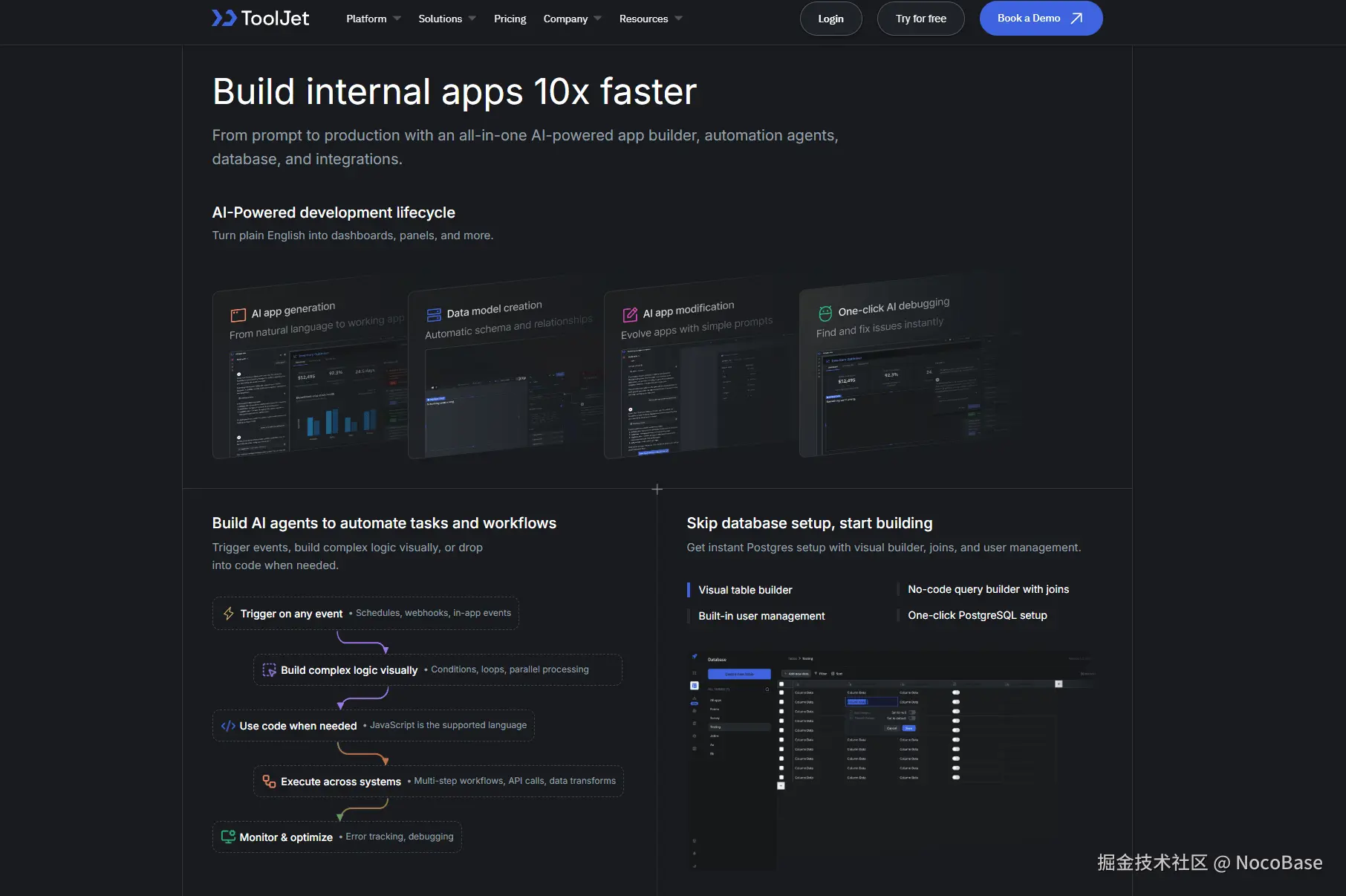Viewport: 1346px width, 896px height.
Task: Click the code brackets icon
Action: point(228,726)
